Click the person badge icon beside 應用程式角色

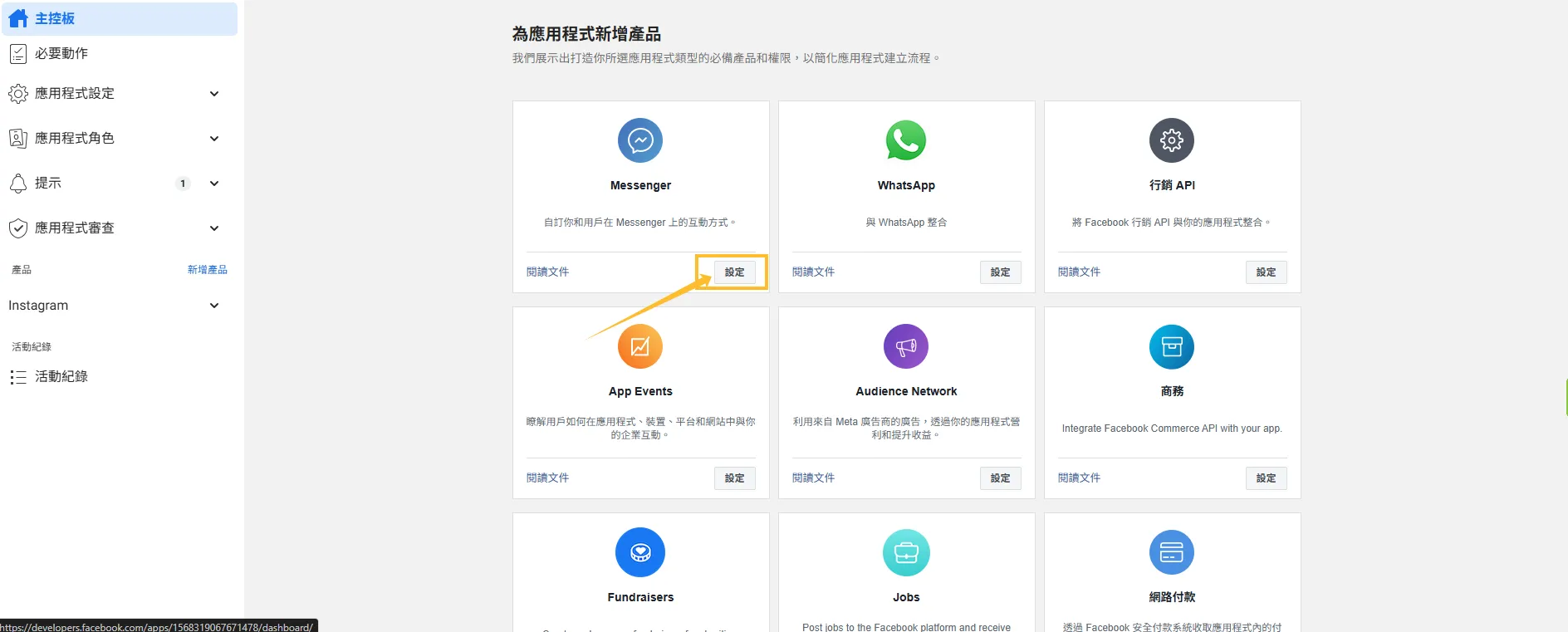click(x=18, y=139)
